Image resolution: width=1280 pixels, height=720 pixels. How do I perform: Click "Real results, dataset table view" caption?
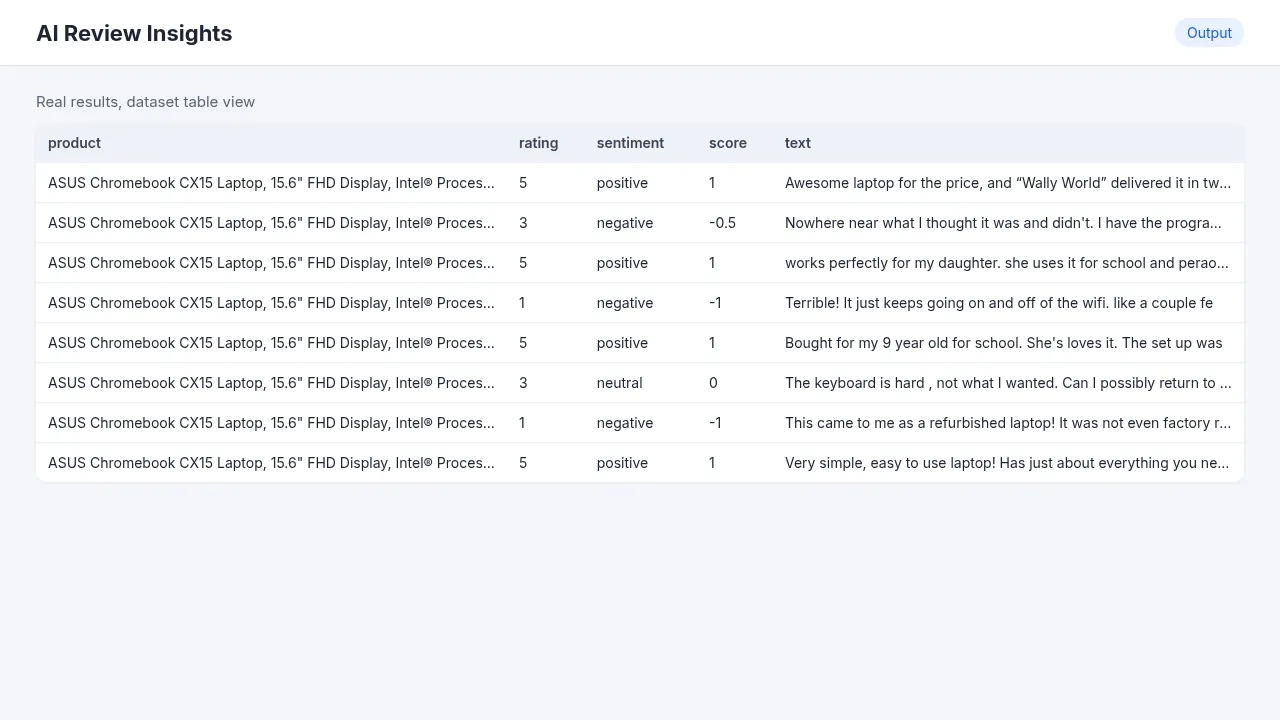point(145,102)
